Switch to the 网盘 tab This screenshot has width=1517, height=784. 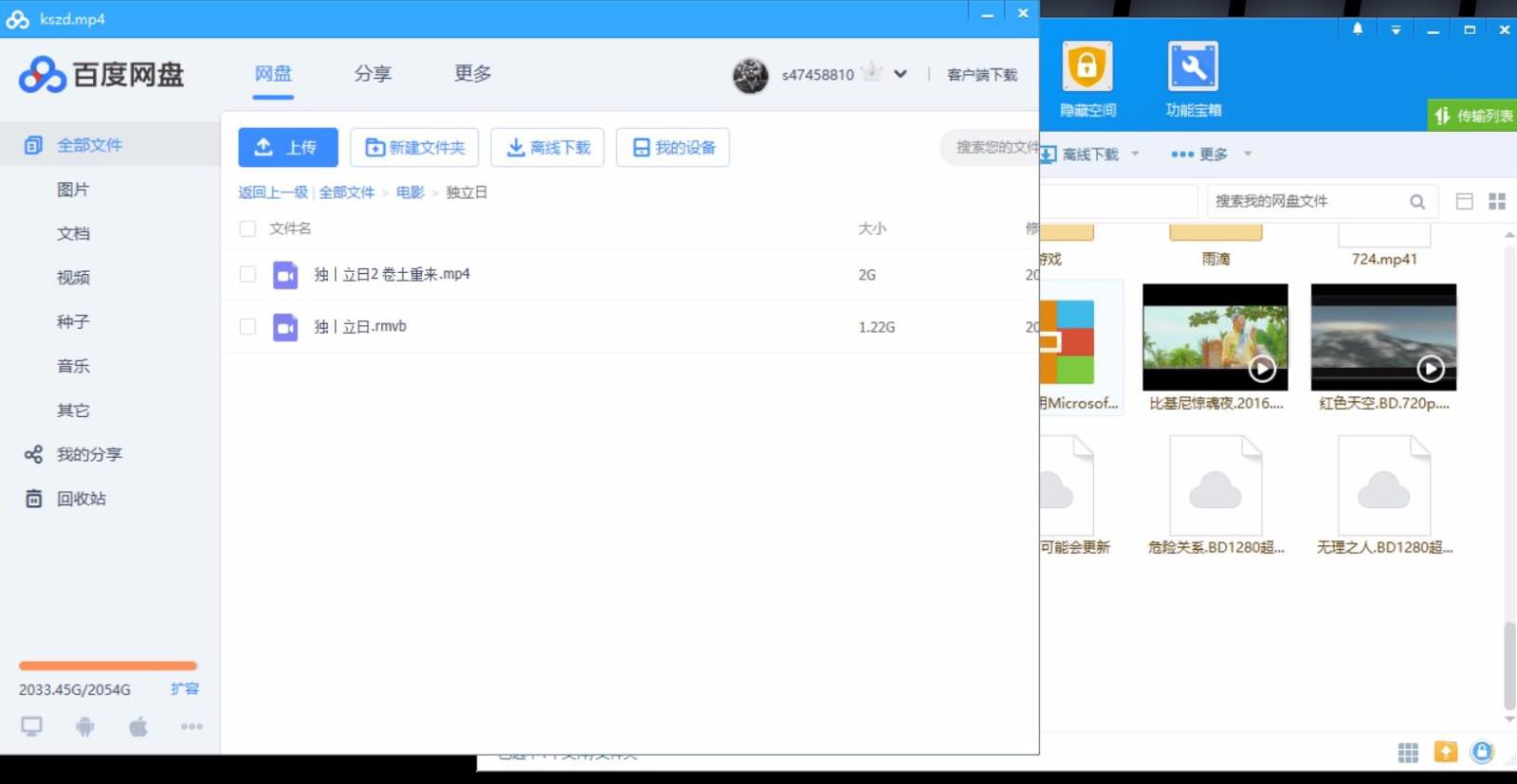tap(273, 73)
